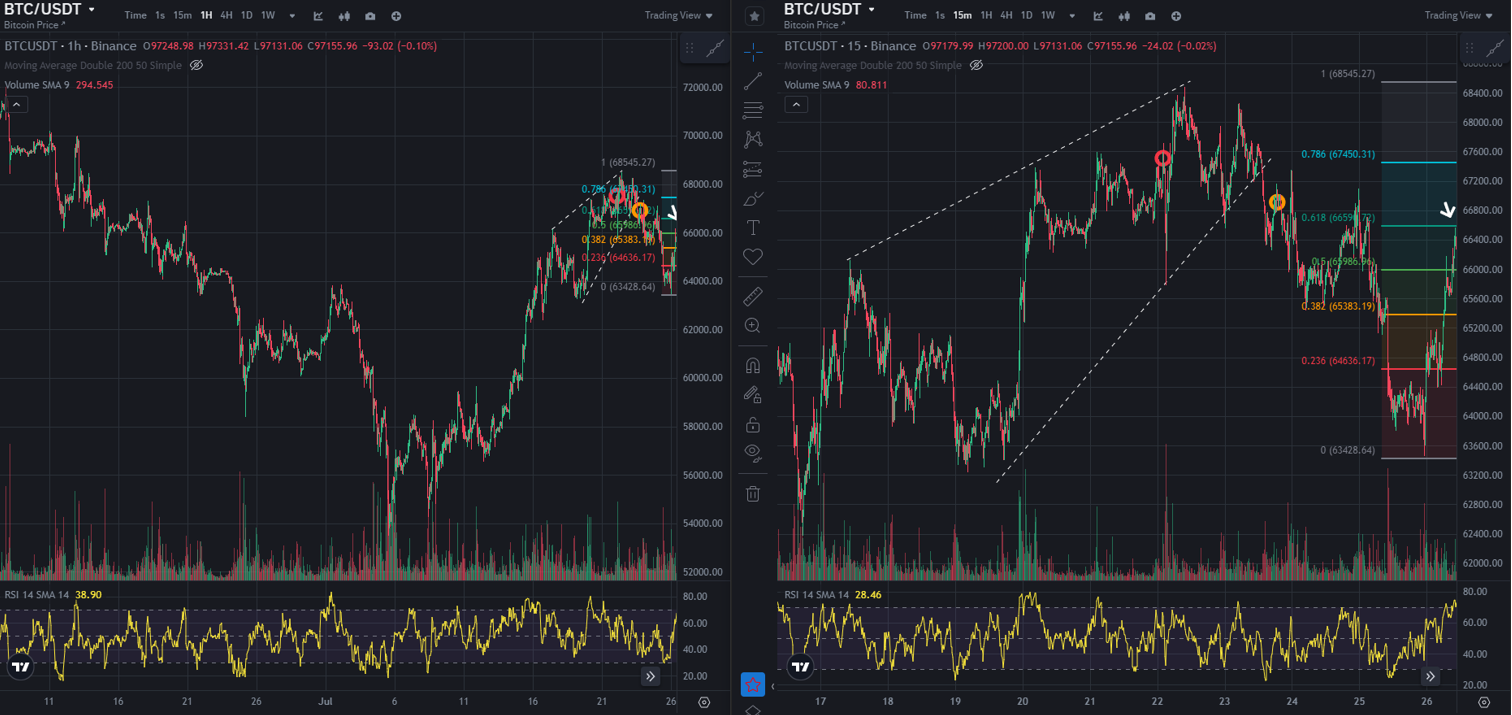Screen dimensions: 1512x715
Task: Toggle hide all drawings eye icon
Action: (x=753, y=453)
